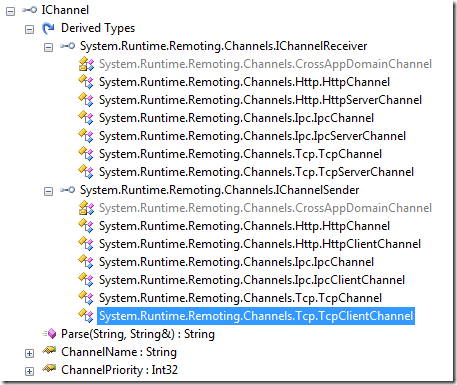Select Tcp.TcpChannel under IChannelReceiver
This screenshot has width=457, height=385.
[240, 154]
